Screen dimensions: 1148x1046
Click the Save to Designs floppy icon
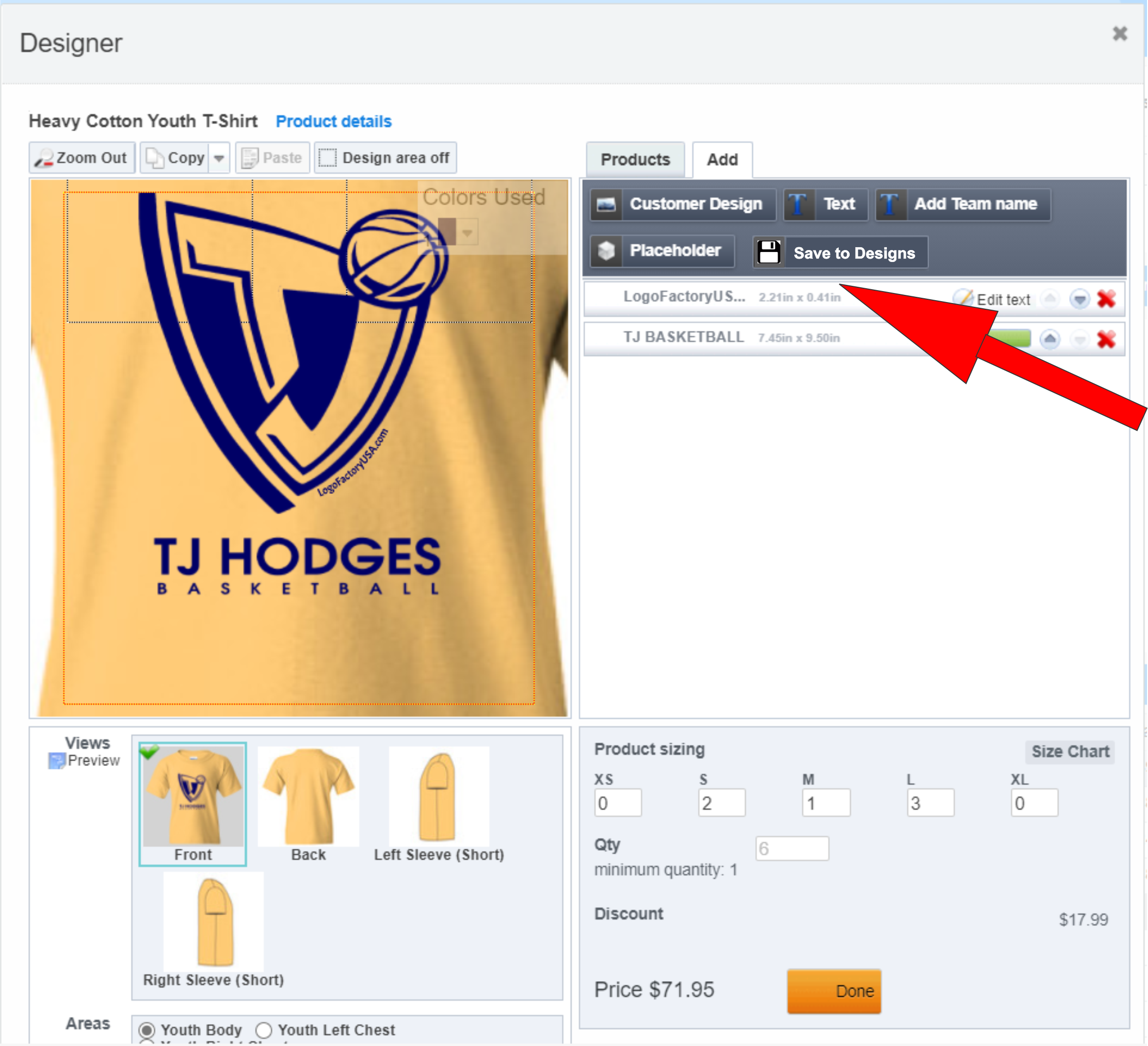pos(769,252)
